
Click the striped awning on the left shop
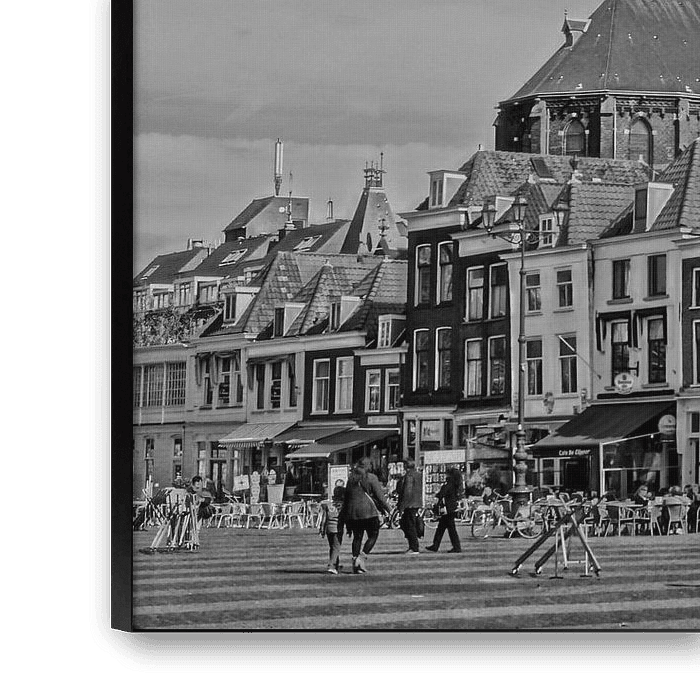pyautogui.click(x=255, y=433)
